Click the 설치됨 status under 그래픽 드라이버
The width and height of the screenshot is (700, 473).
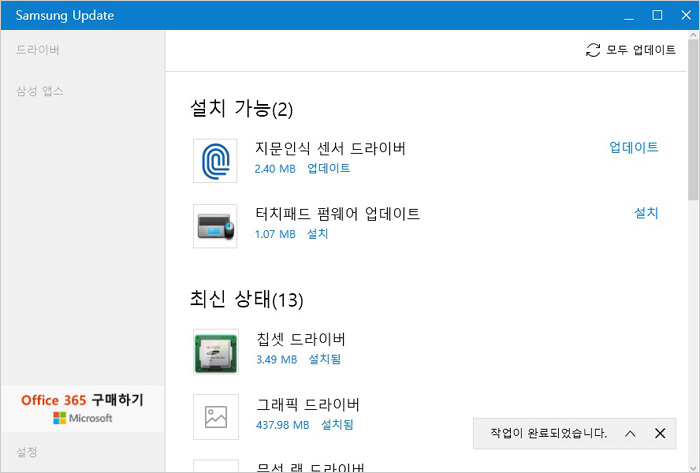(x=337, y=424)
